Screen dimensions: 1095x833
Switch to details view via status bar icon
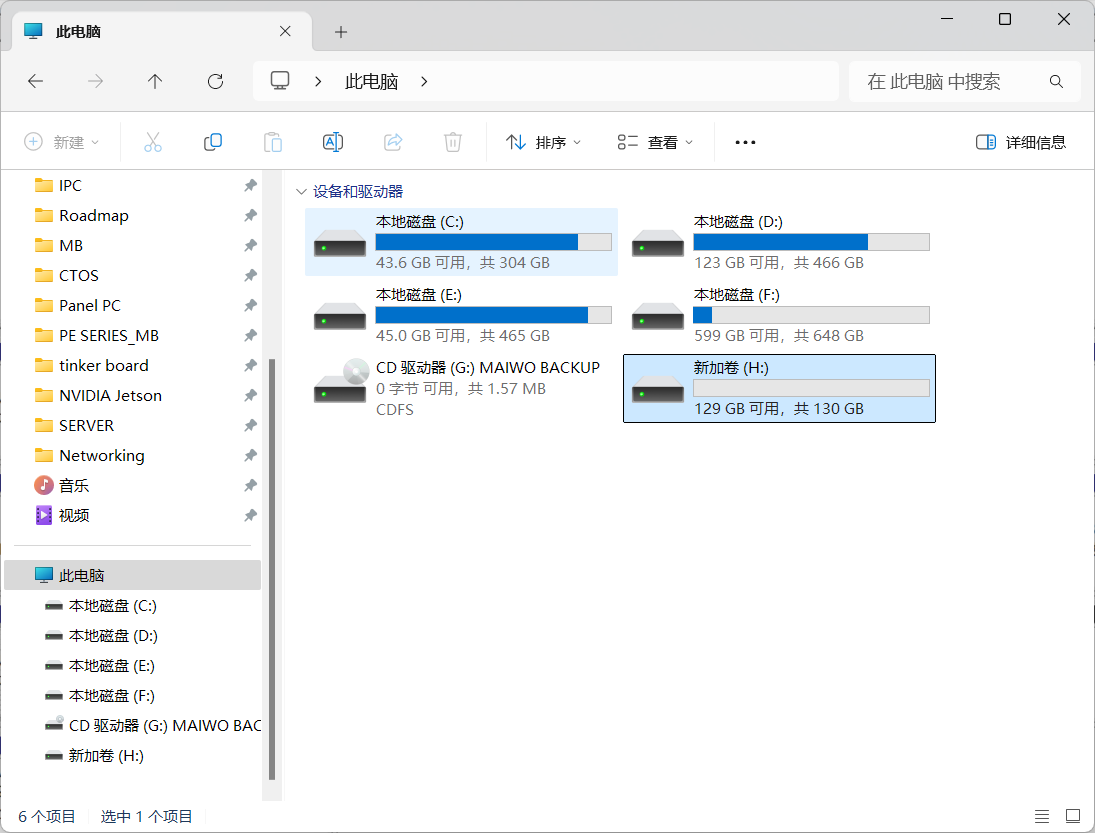pos(1042,816)
